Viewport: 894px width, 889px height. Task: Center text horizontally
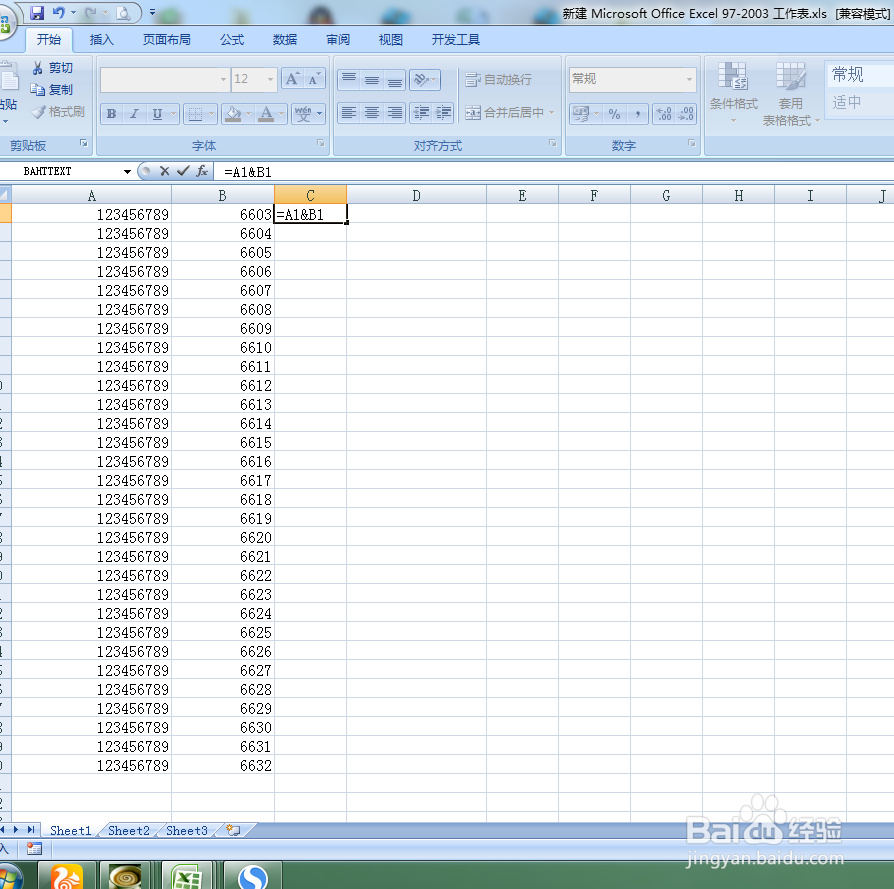pyautogui.click(x=372, y=113)
